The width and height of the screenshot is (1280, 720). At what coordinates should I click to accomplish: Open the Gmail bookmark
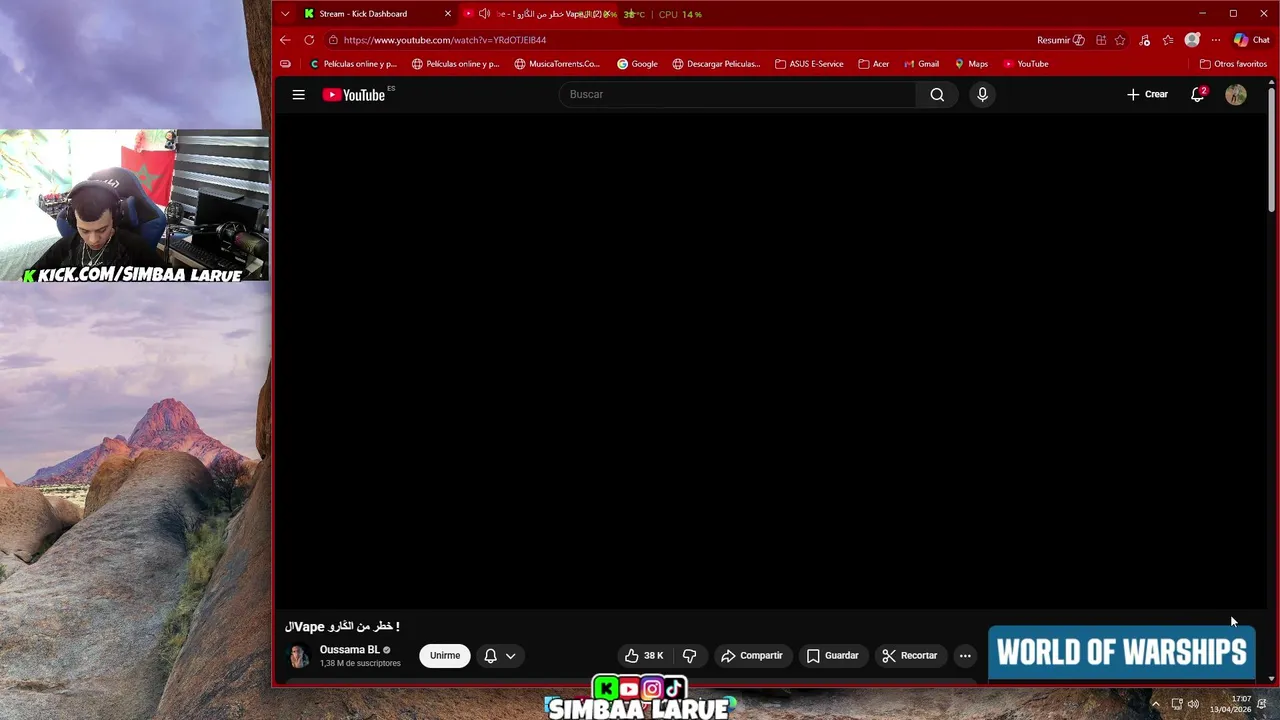(x=921, y=64)
